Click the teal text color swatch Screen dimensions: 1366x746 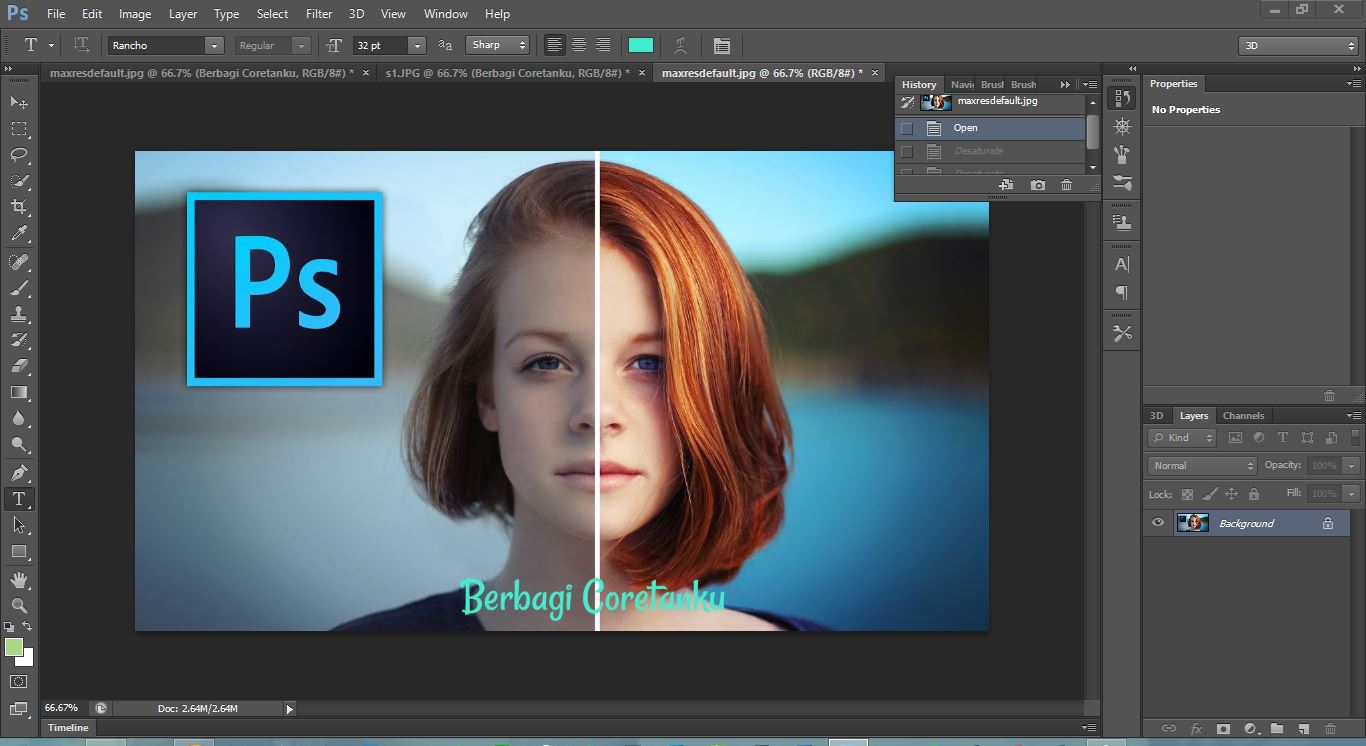click(640, 45)
